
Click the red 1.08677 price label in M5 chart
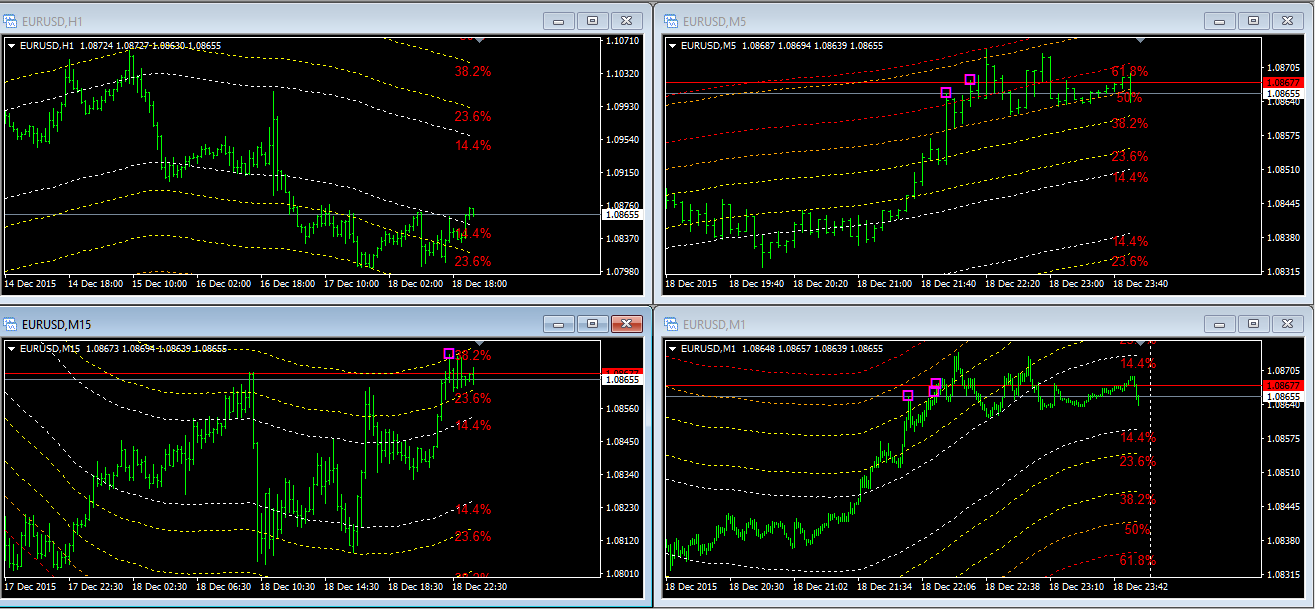1282,83
